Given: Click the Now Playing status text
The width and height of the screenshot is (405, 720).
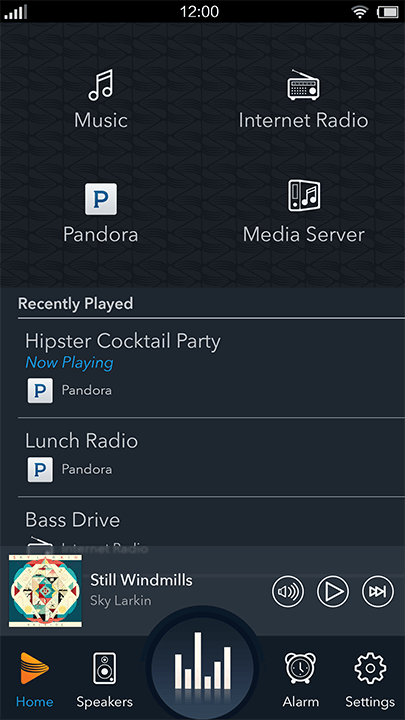Looking at the screenshot, I should pos(69,363).
